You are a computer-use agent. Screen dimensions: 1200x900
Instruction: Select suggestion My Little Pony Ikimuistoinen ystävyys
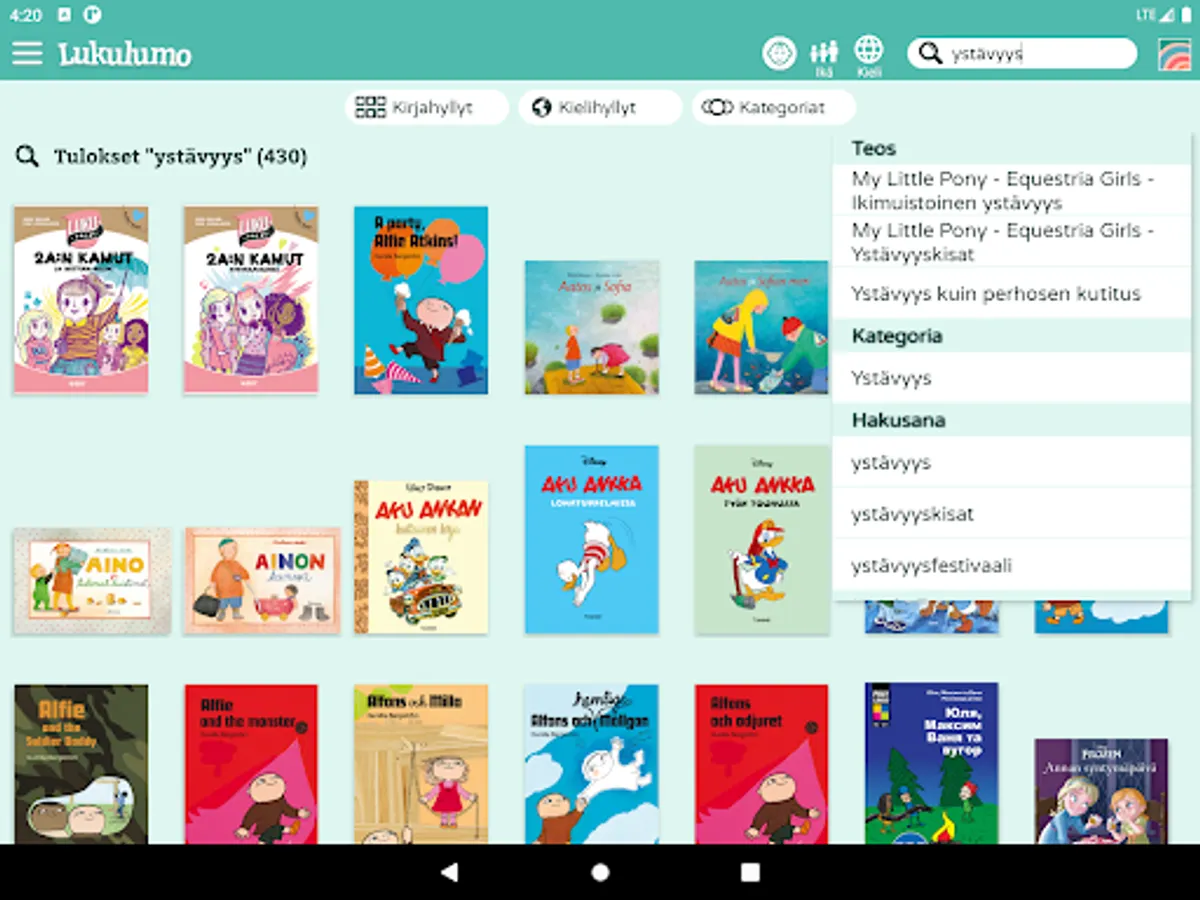(x=1012, y=190)
